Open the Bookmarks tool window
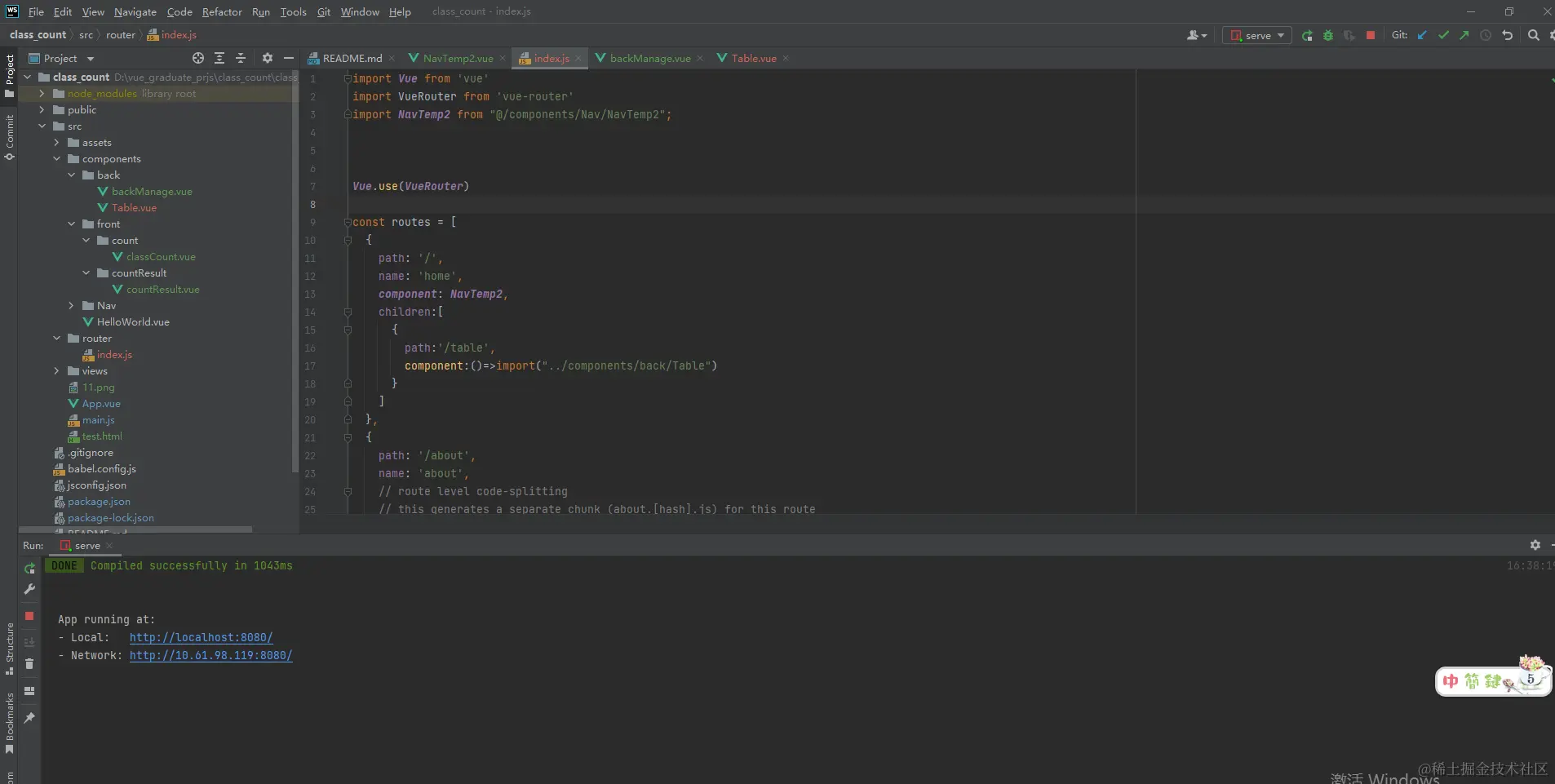1555x784 pixels. coord(9,724)
